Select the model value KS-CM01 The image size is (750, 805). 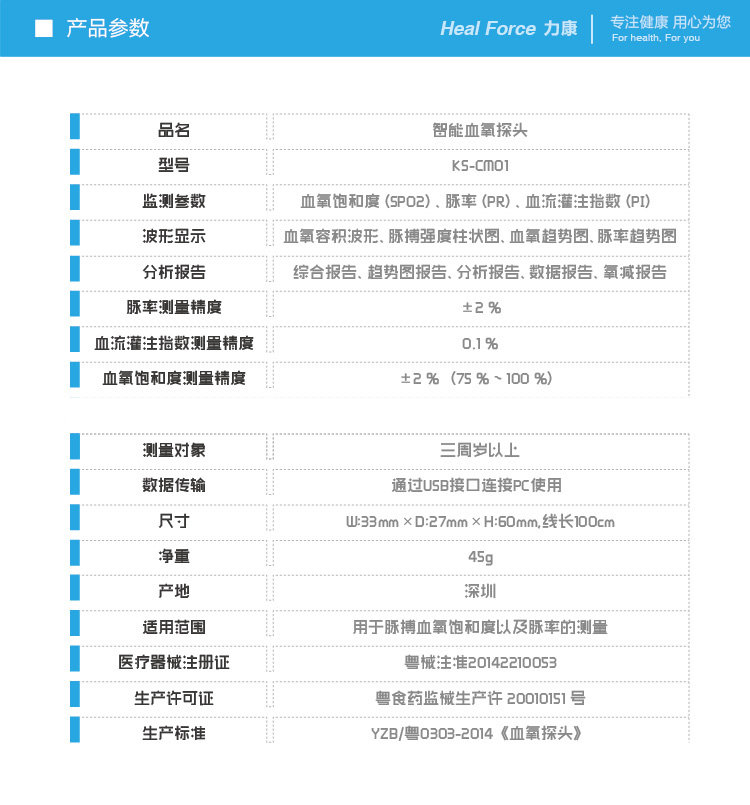pyautogui.click(x=480, y=166)
